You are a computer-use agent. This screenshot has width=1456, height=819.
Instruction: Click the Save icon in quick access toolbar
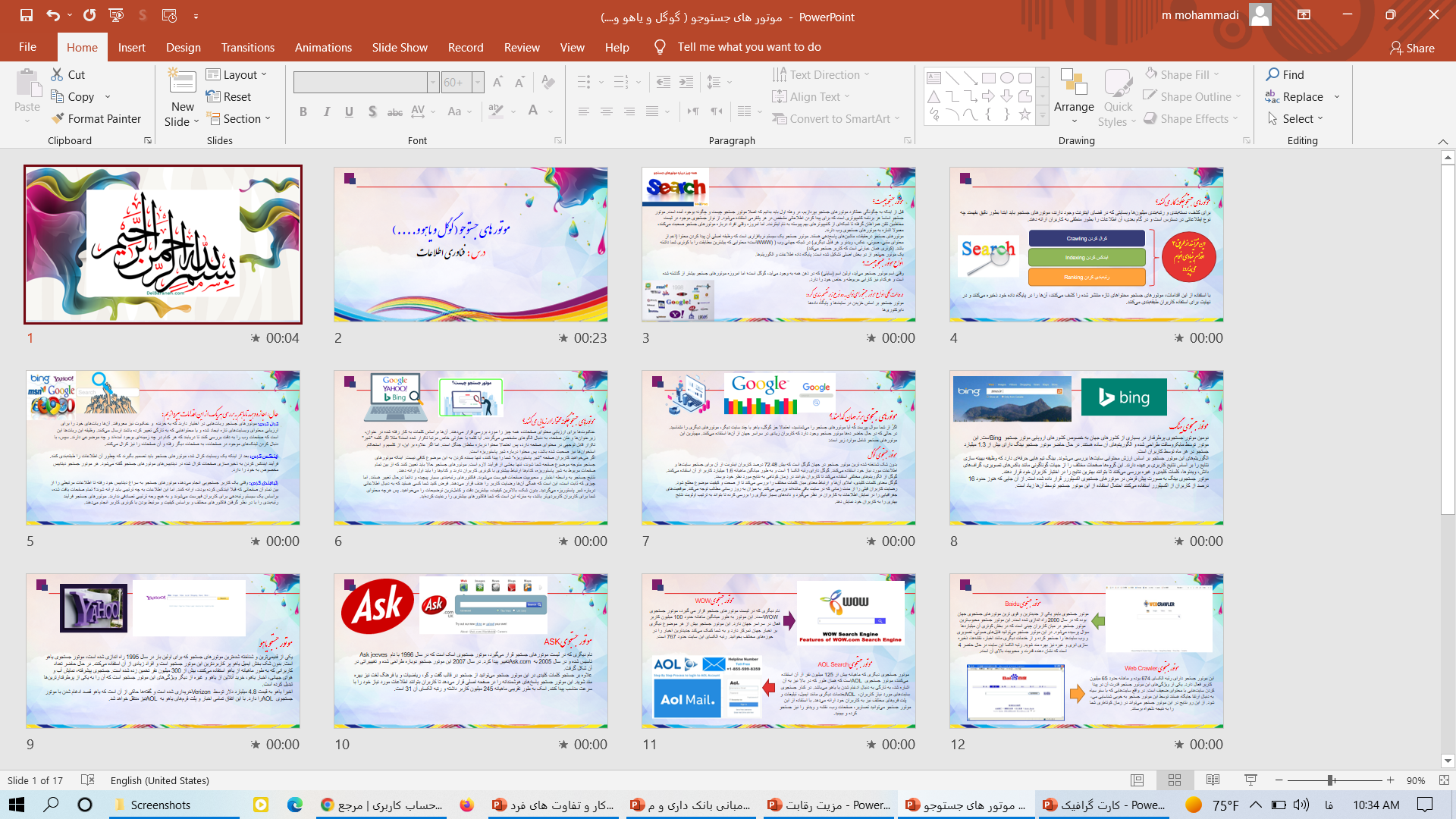[27, 15]
